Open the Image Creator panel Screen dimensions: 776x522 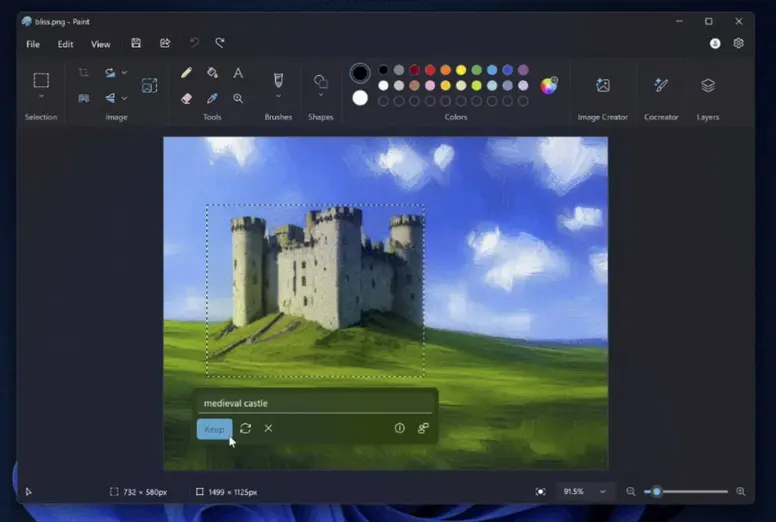(603, 86)
